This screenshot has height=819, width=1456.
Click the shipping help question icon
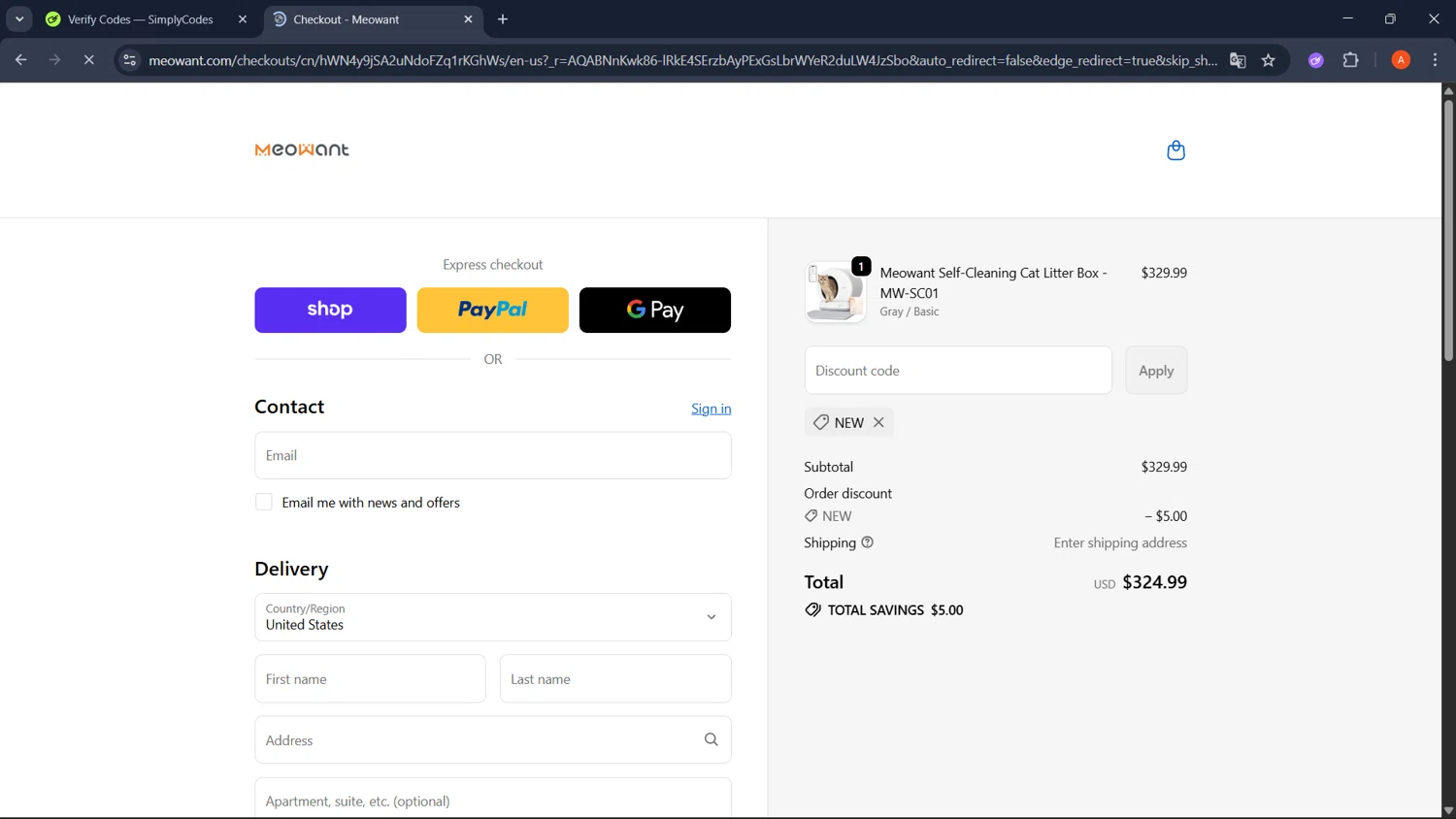(868, 542)
